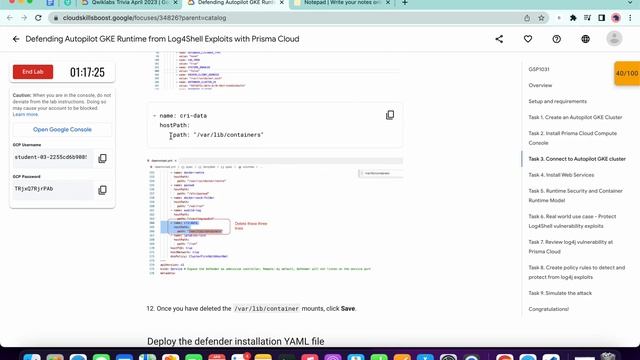This screenshot has height=360, width=640.
Task: Open the language globe icon
Action: point(585,39)
